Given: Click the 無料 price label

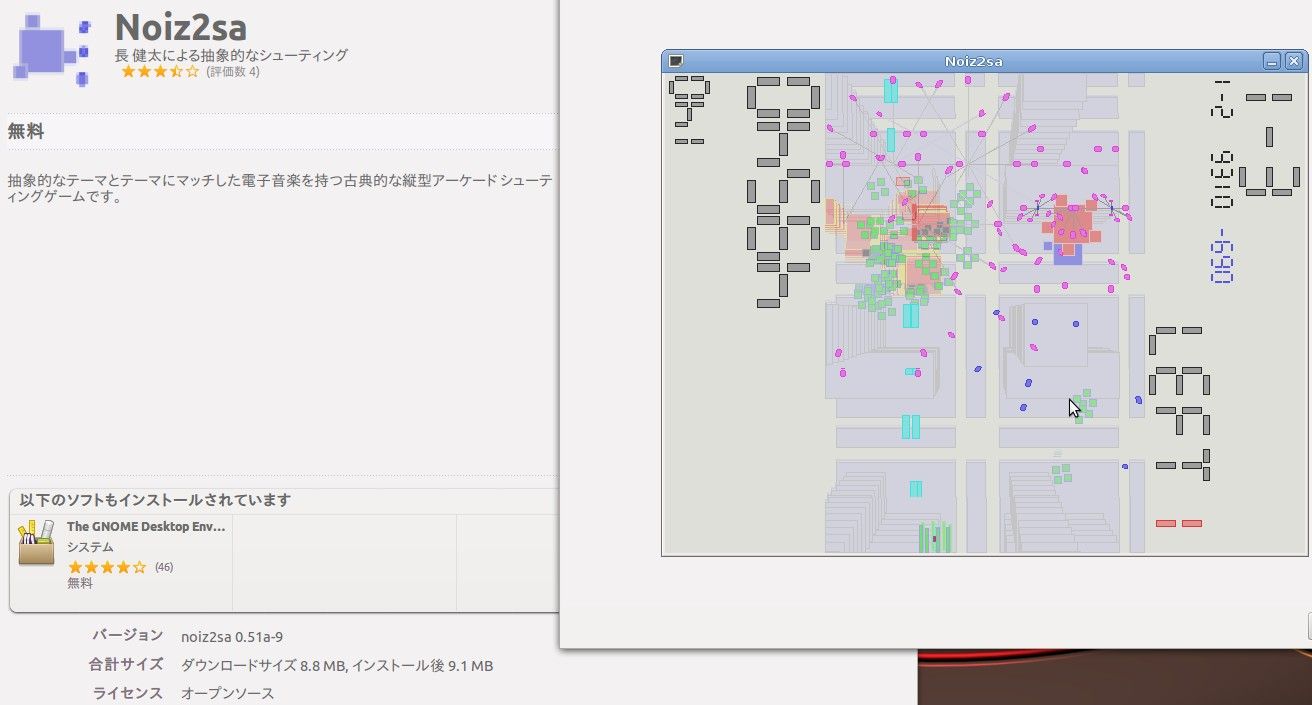Looking at the screenshot, I should point(26,131).
